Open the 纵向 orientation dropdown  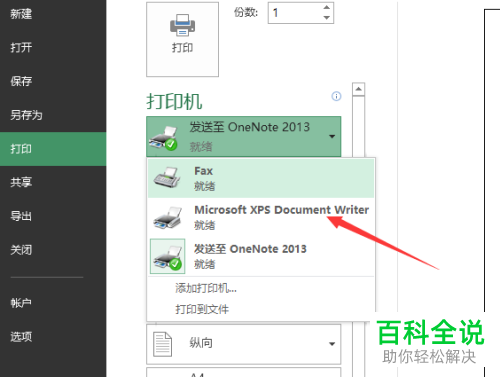click(x=244, y=344)
